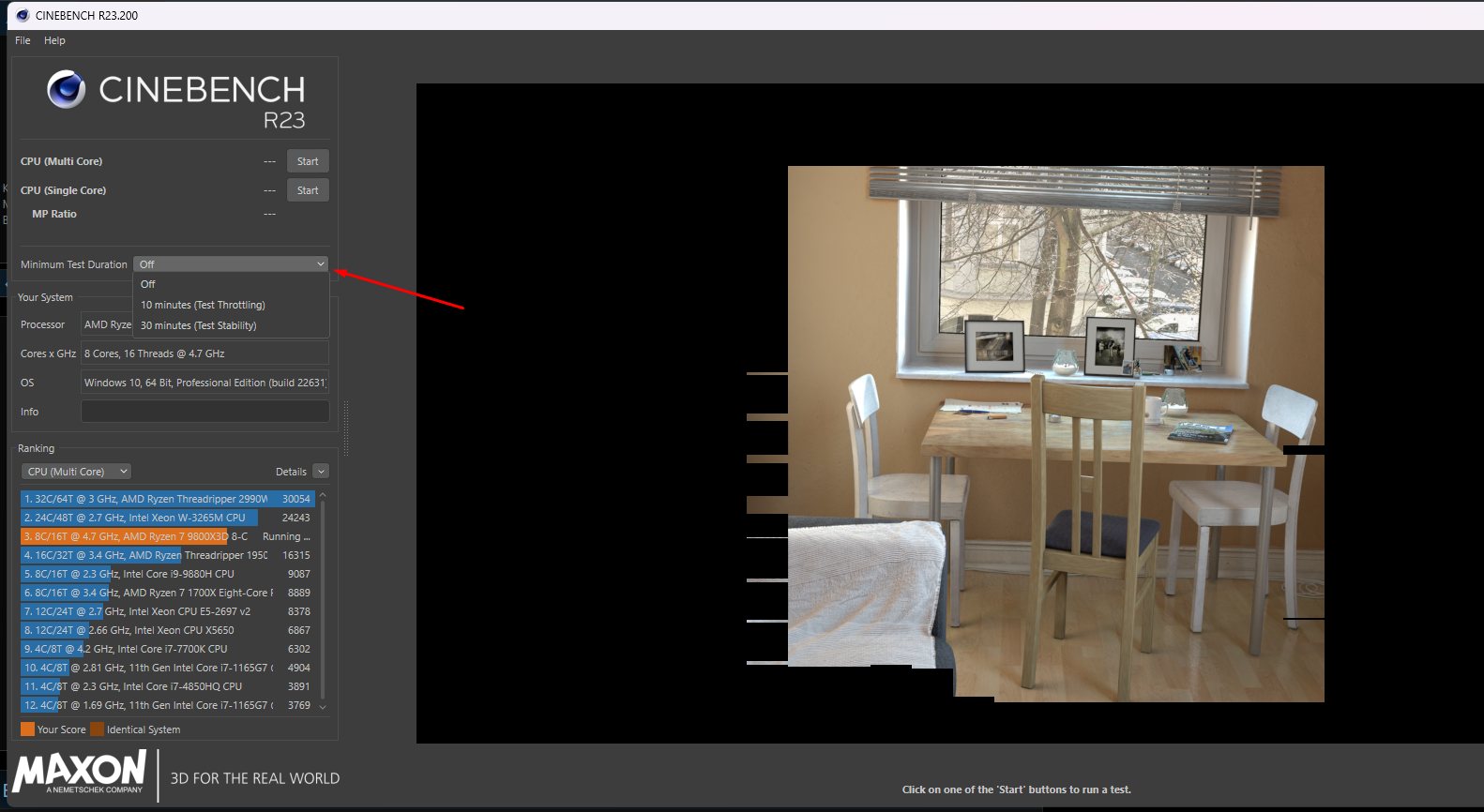Click the Ranking section label

click(x=37, y=448)
